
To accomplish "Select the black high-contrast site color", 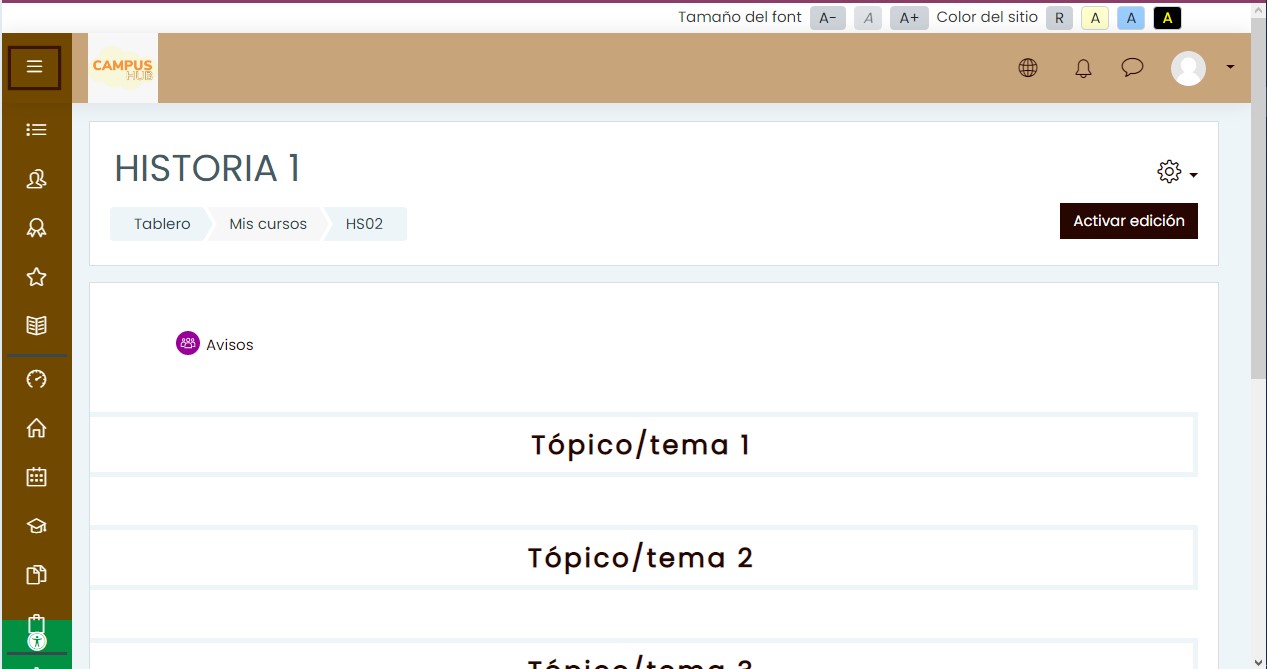I will tap(1167, 18).
